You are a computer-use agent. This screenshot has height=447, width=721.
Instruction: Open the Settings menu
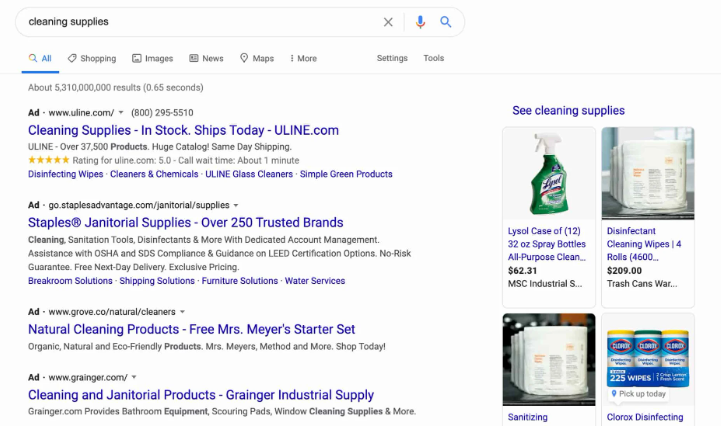392,59
